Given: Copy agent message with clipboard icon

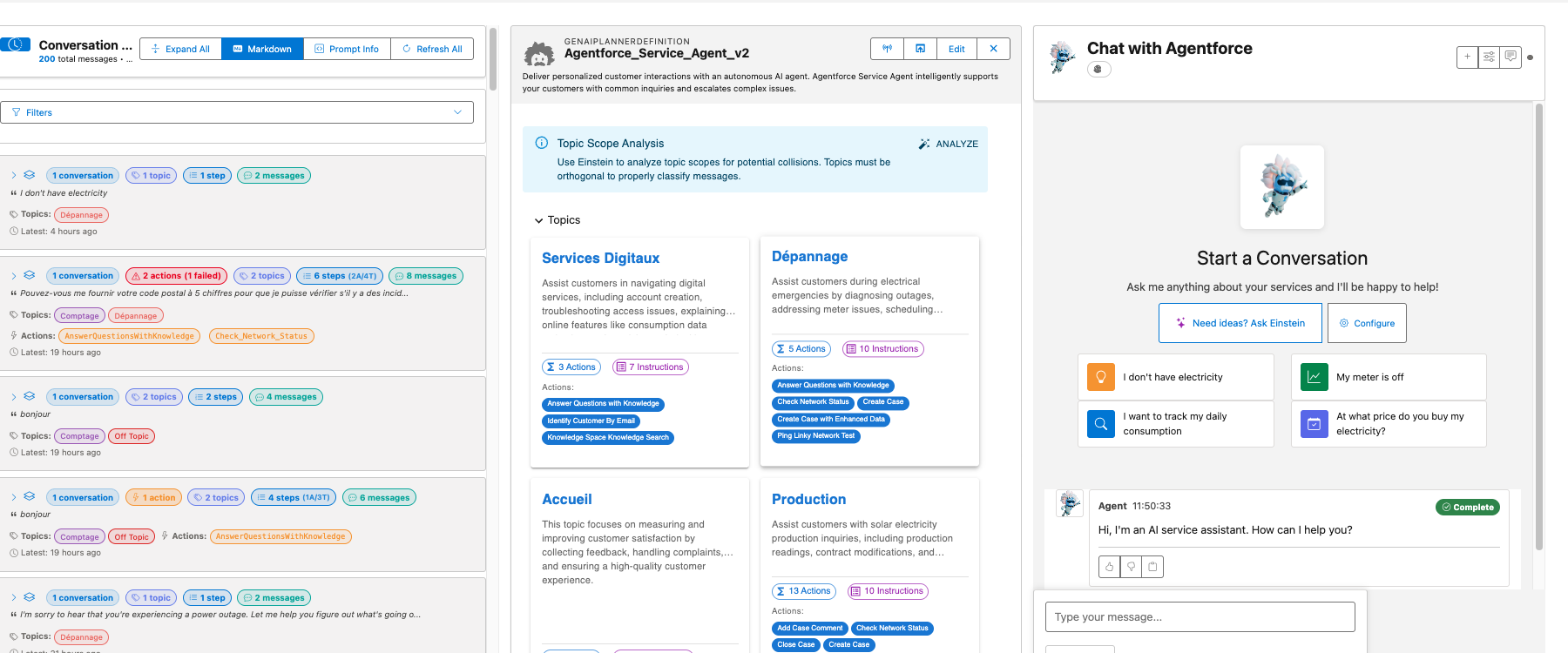Looking at the screenshot, I should [x=1152, y=567].
